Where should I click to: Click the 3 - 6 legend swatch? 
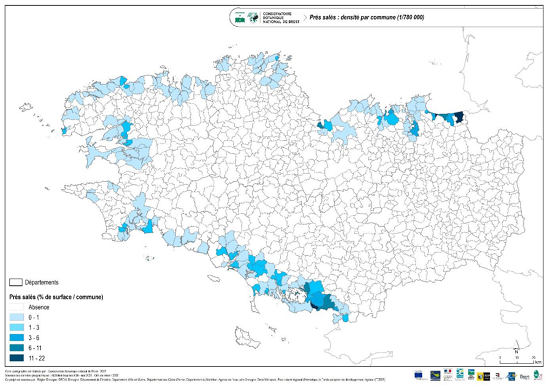(16, 338)
